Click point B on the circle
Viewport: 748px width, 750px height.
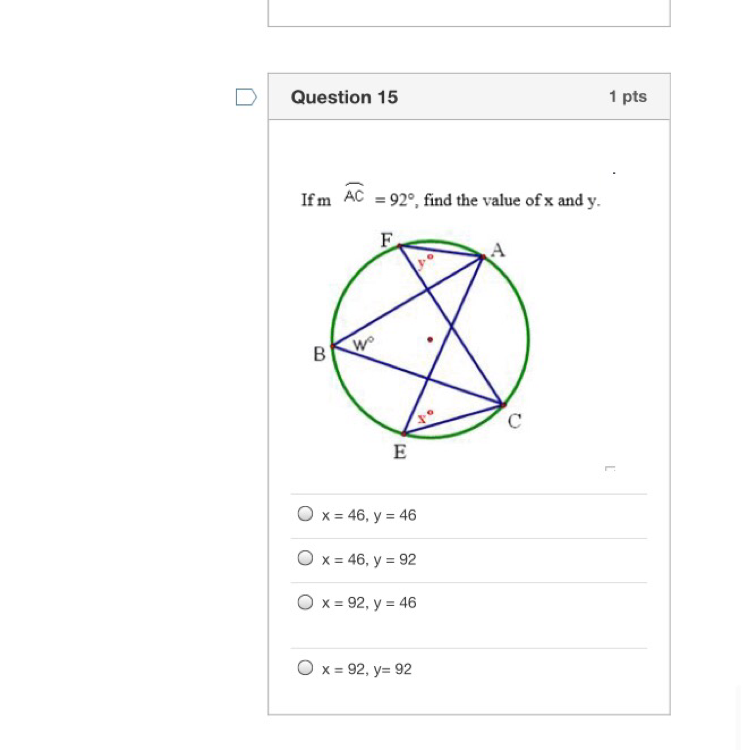pos(333,346)
